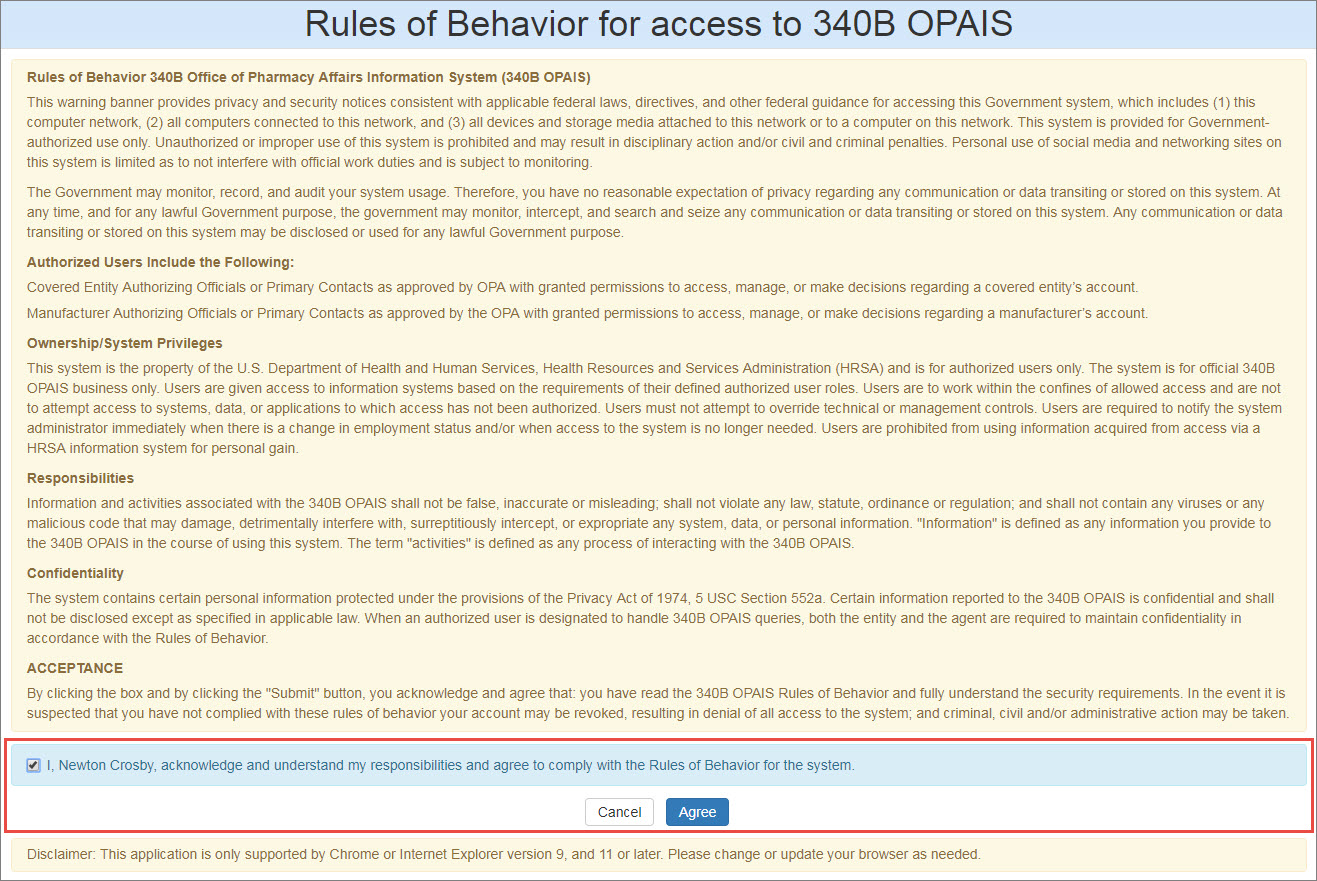
Task: Click the 'Rules of Behavior 340B Office of Pharmacy Affairs' heading
Action: click(x=309, y=77)
